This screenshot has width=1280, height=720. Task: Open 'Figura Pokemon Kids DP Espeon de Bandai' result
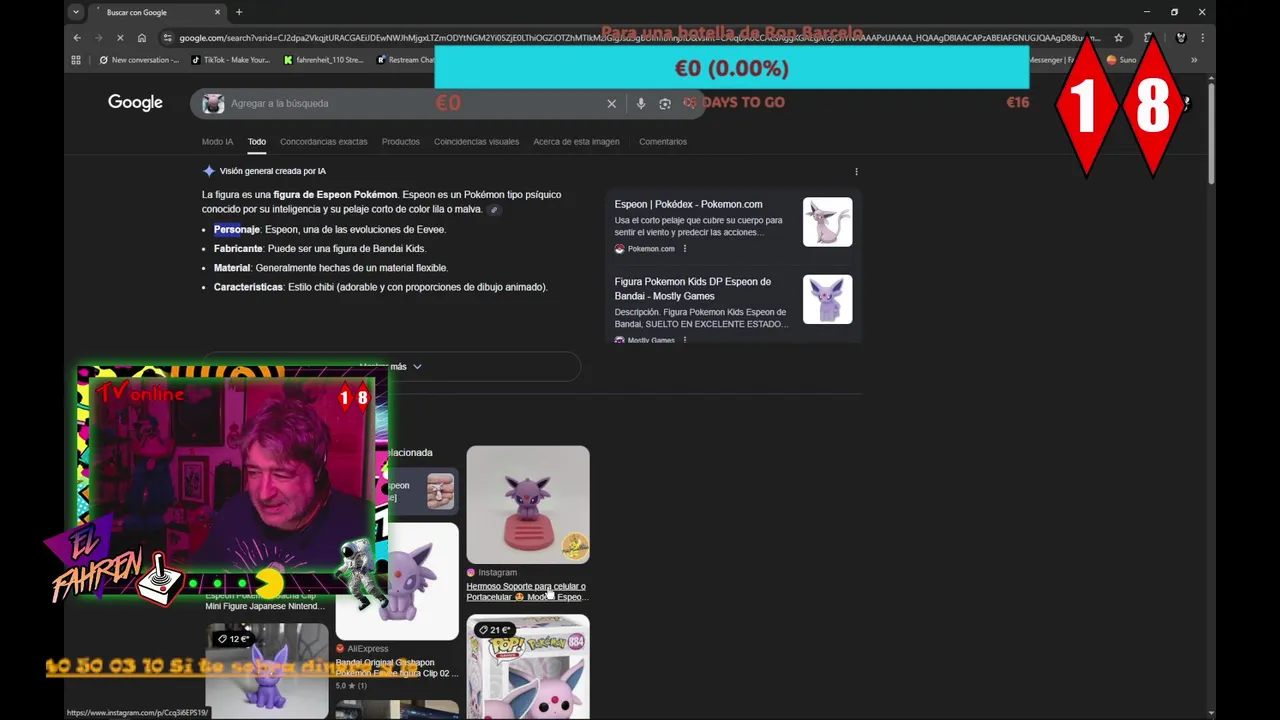point(693,288)
